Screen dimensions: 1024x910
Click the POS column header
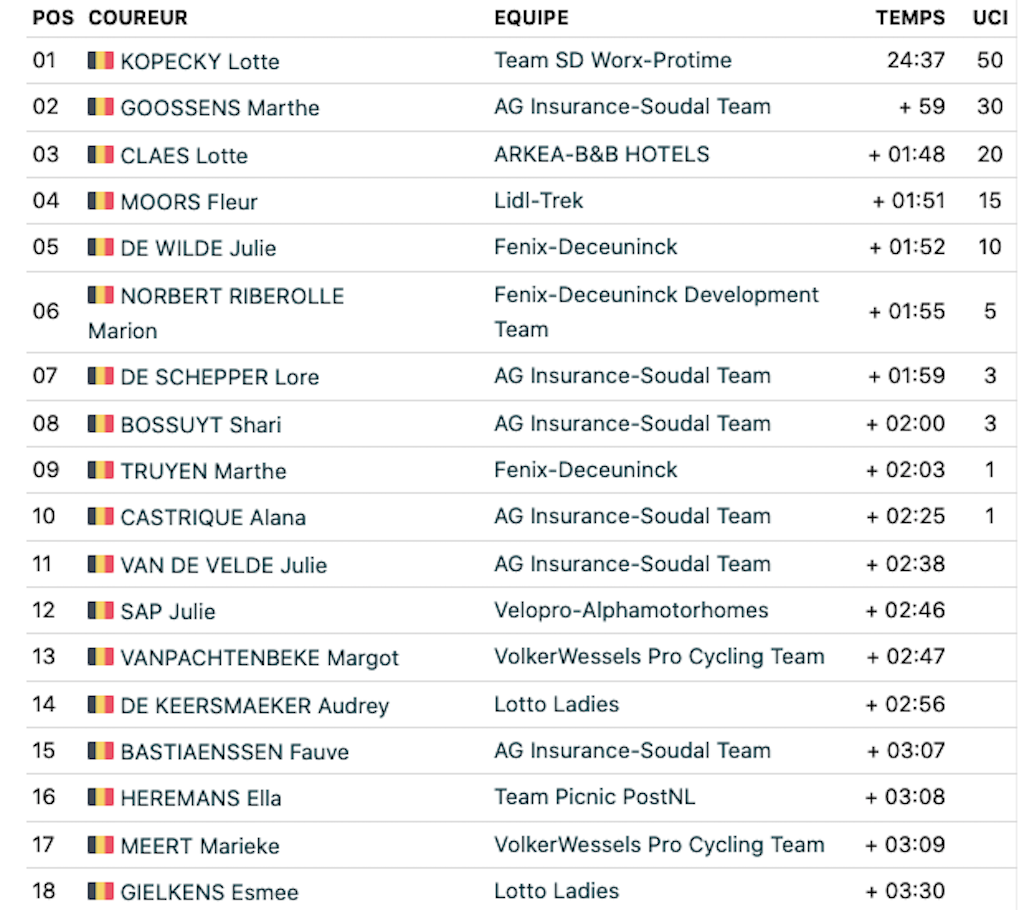53,18
